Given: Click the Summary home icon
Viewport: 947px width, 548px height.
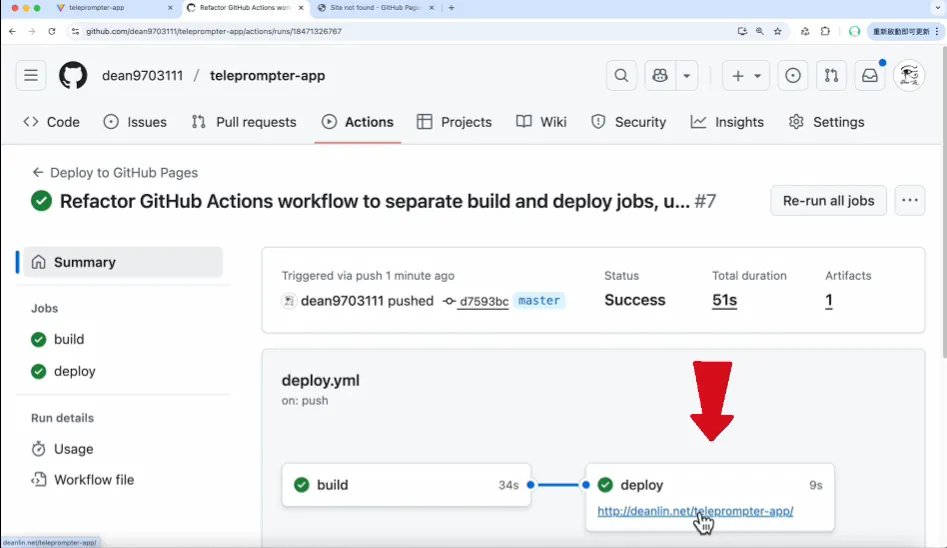Looking at the screenshot, I should pos(39,262).
